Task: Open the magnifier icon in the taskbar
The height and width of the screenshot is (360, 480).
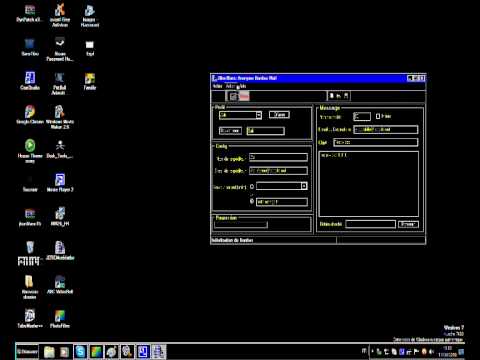Action: tap(127, 352)
